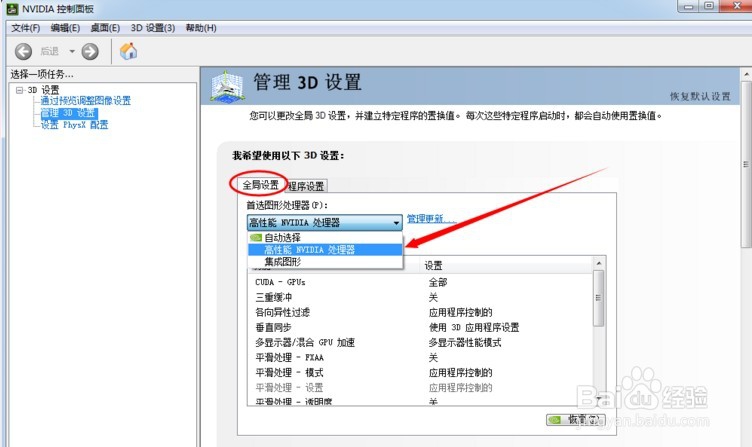This screenshot has width=752, height=447.
Task: Click the 设置 column header
Action: pos(506,265)
